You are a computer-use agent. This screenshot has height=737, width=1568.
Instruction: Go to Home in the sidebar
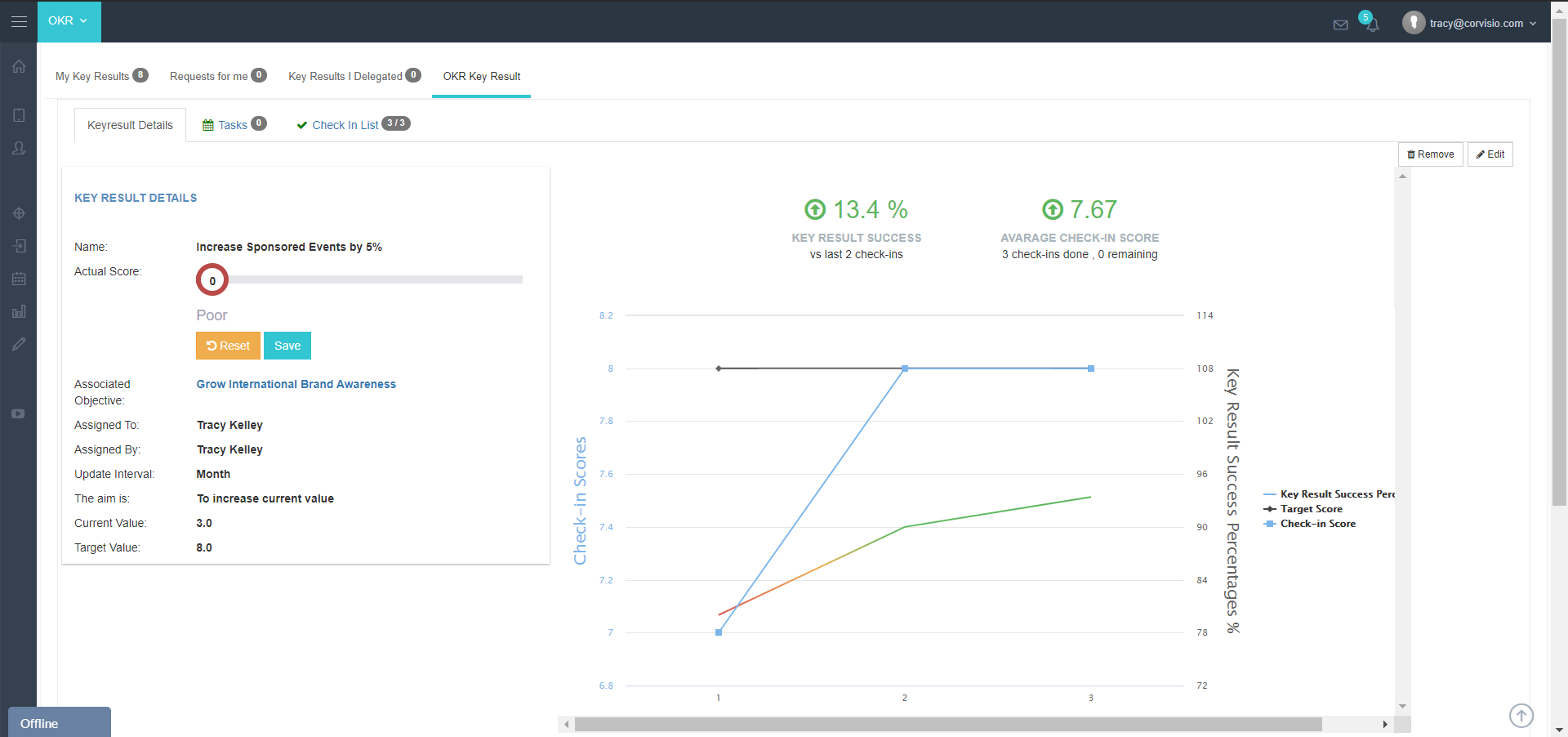click(19, 66)
